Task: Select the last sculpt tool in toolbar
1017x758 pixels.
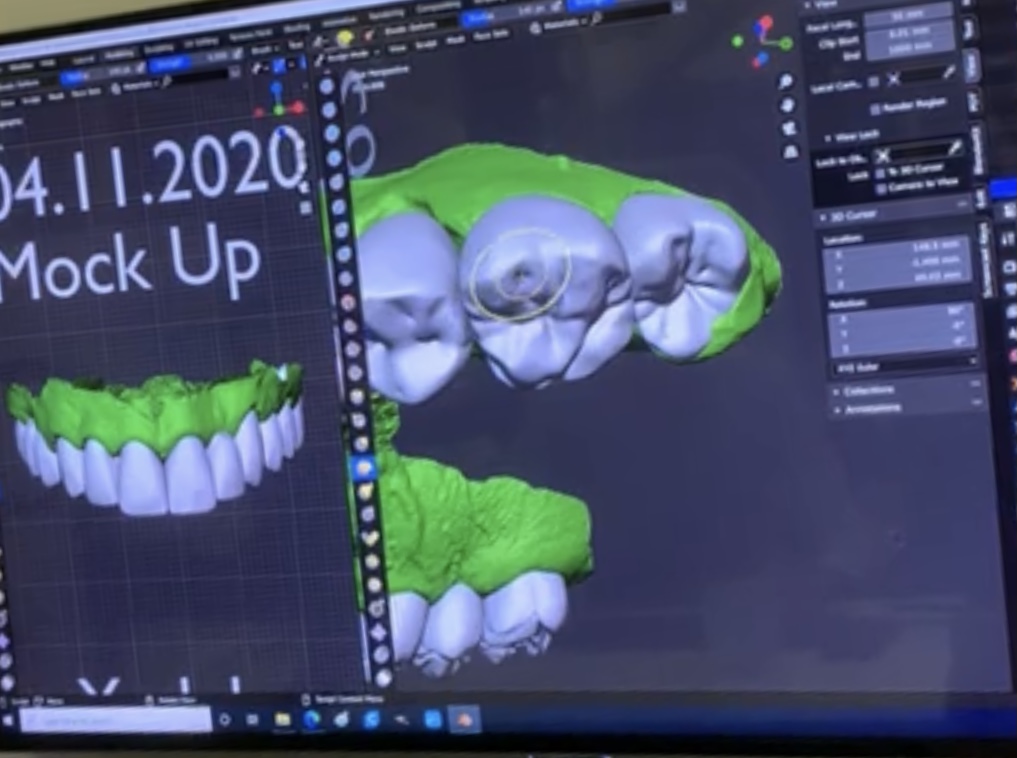Action: point(383,678)
